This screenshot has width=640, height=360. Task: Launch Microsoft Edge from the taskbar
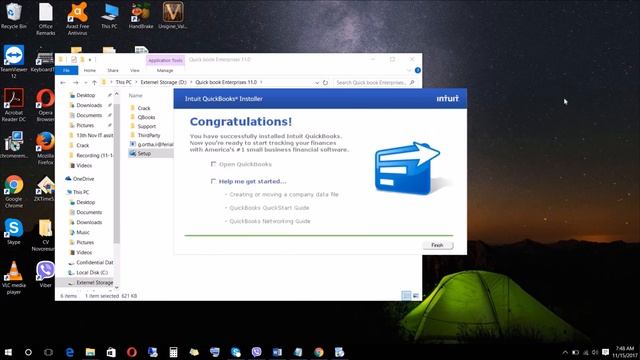point(70,352)
